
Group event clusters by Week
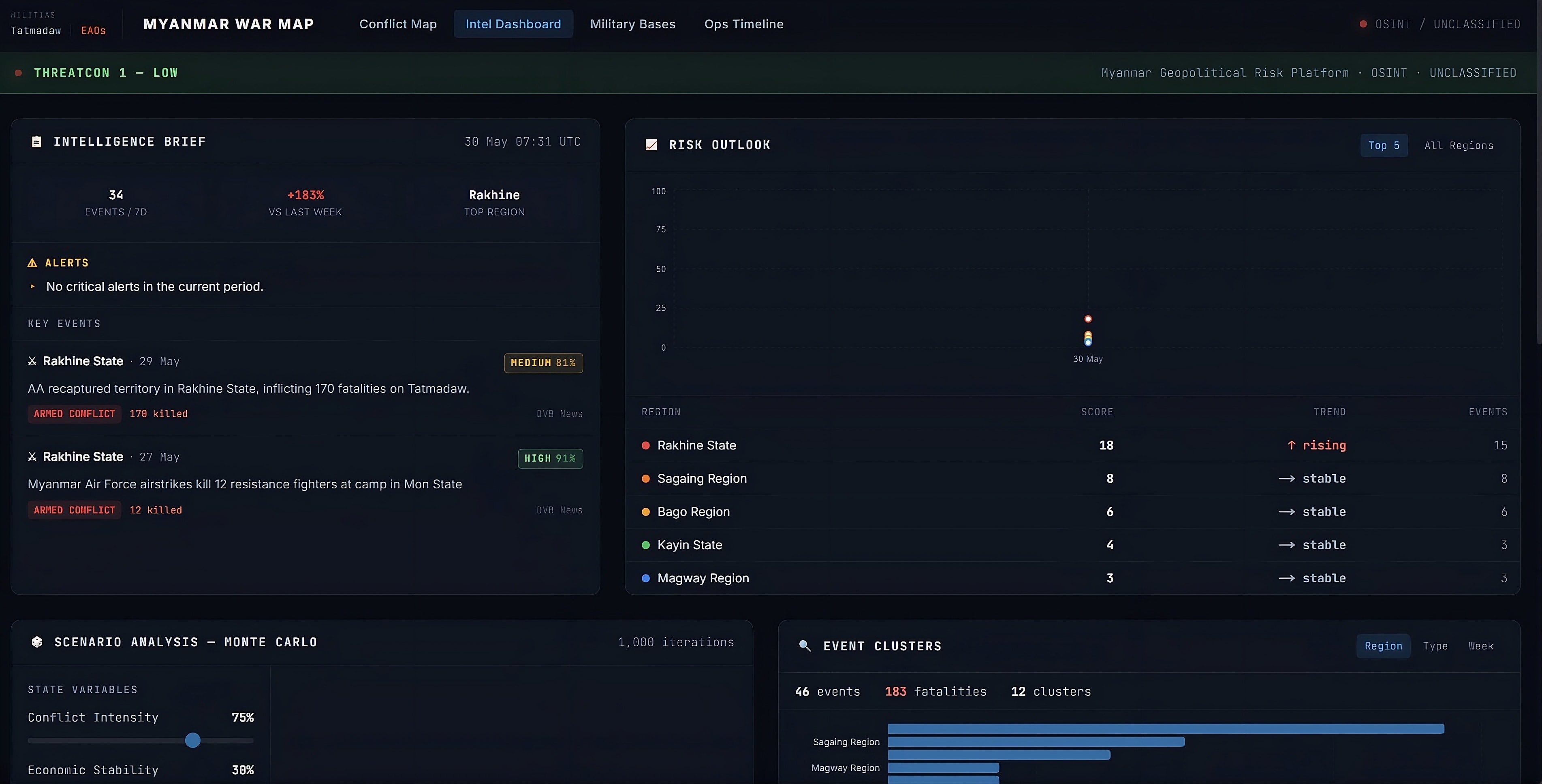pyautogui.click(x=1480, y=646)
